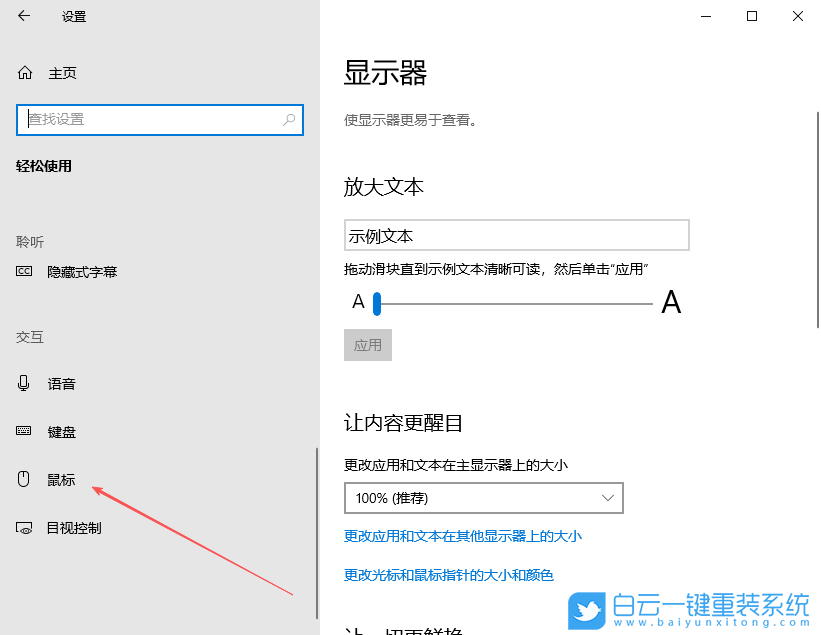Open the 主页 (Home) page

click(45, 72)
